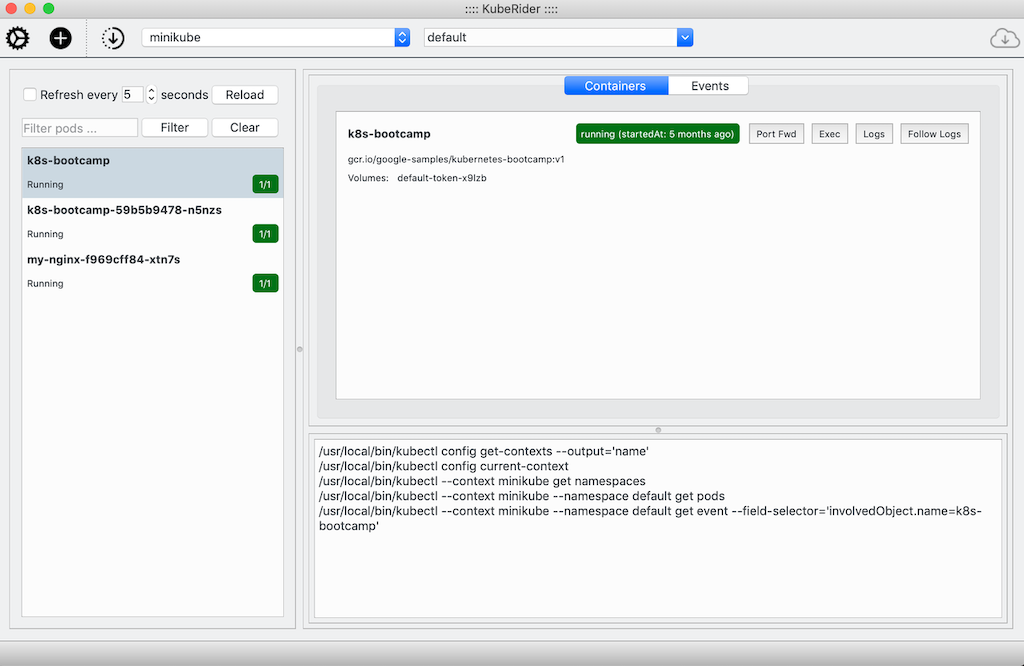Viewport: 1024px width, 666px height.
Task: Click the Clear button
Action: click(245, 127)
